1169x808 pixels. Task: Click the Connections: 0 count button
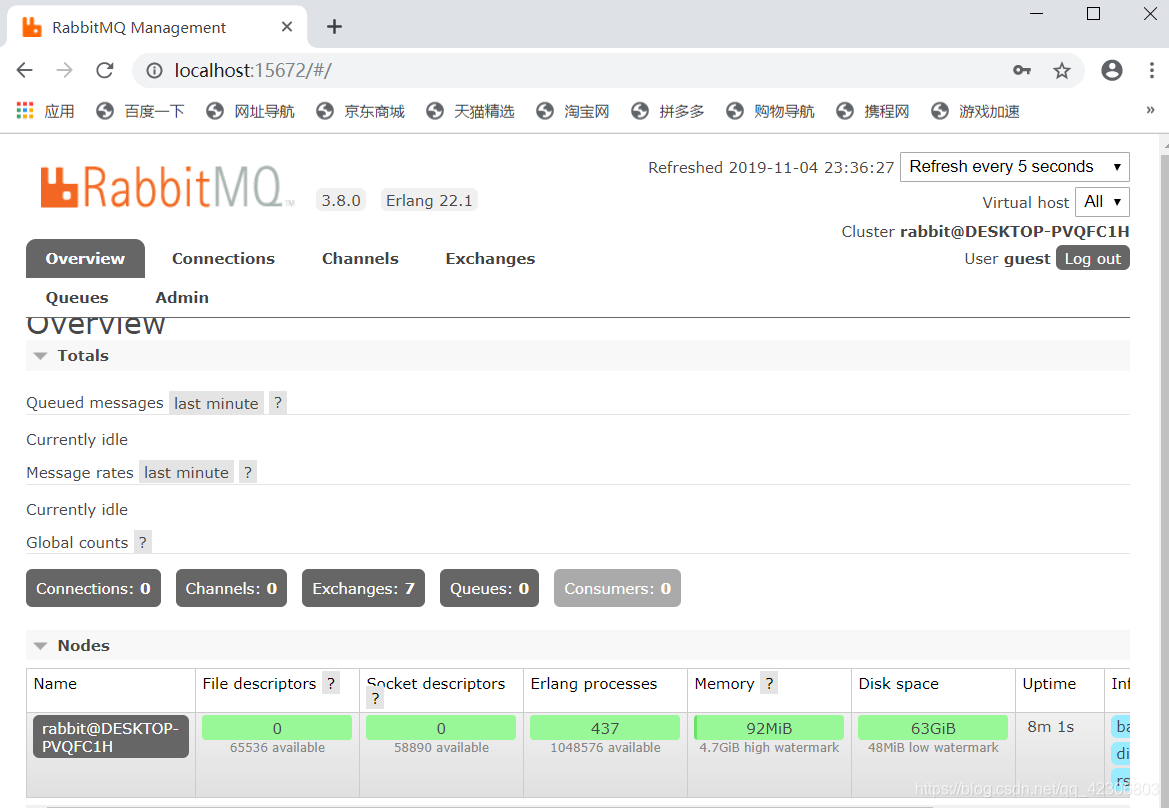93,588
